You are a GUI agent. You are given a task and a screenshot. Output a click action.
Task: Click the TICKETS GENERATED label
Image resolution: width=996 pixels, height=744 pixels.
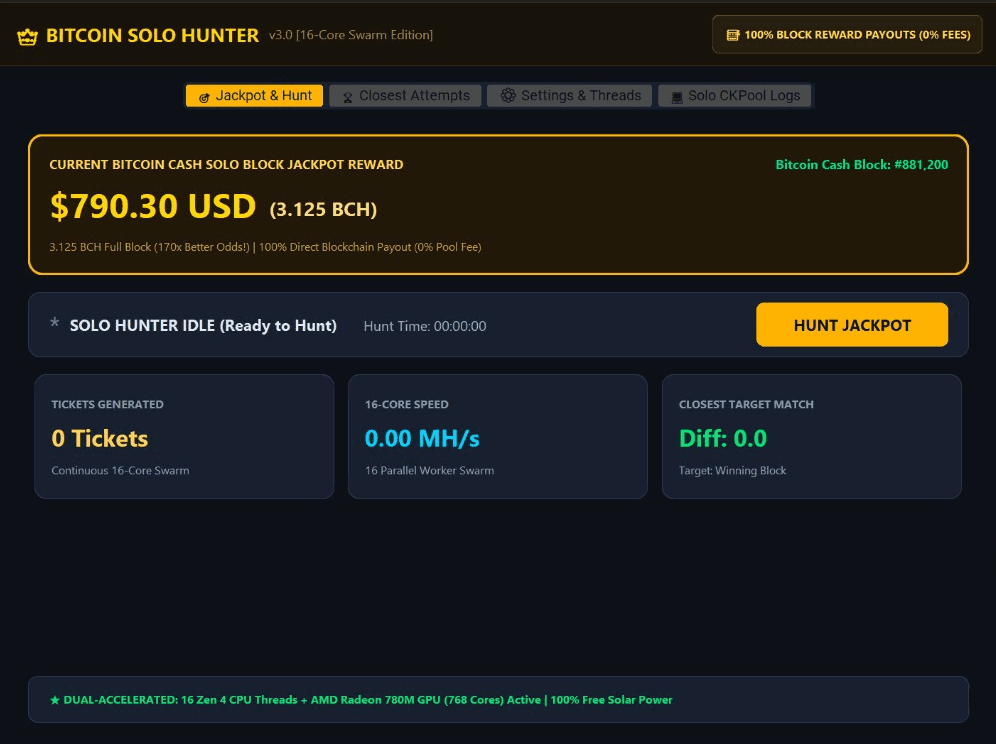[107, 405]
